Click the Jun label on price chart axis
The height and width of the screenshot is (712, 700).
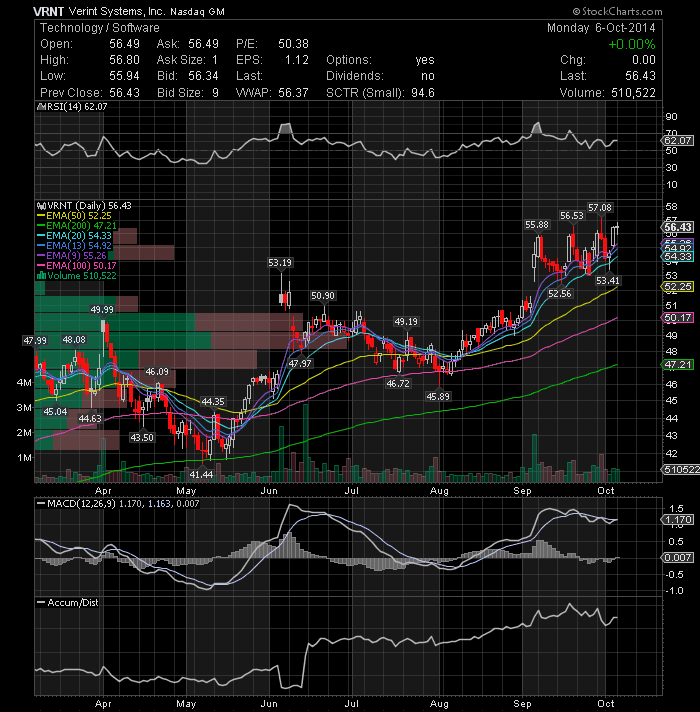[x=269, y=491]
